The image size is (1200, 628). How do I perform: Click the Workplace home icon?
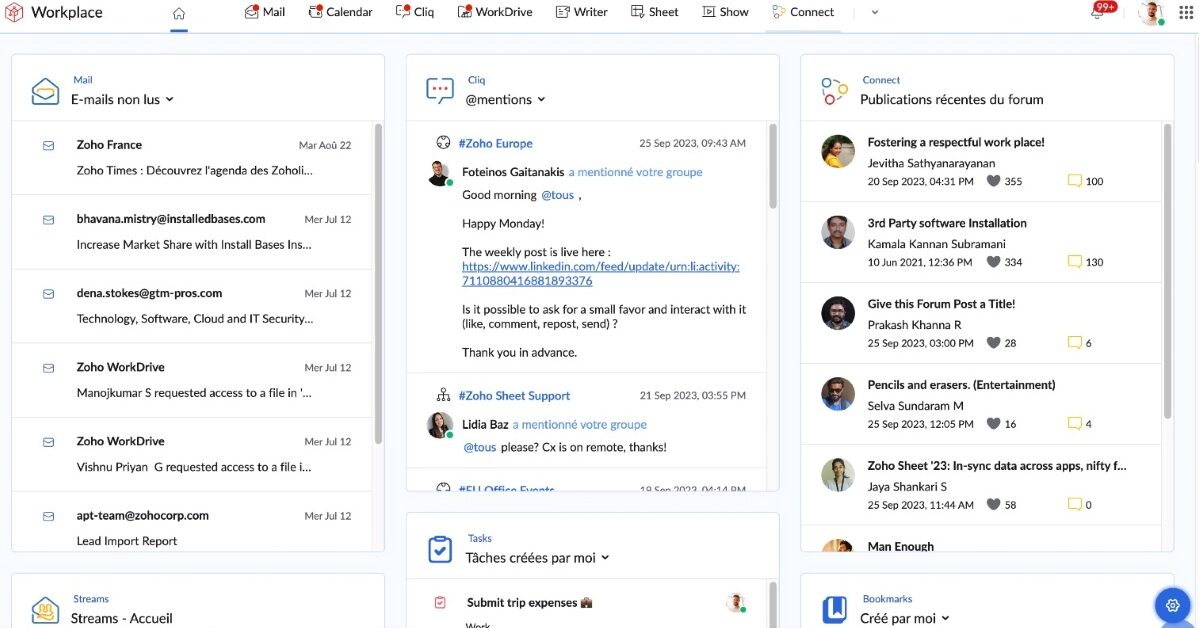(178, 14)
